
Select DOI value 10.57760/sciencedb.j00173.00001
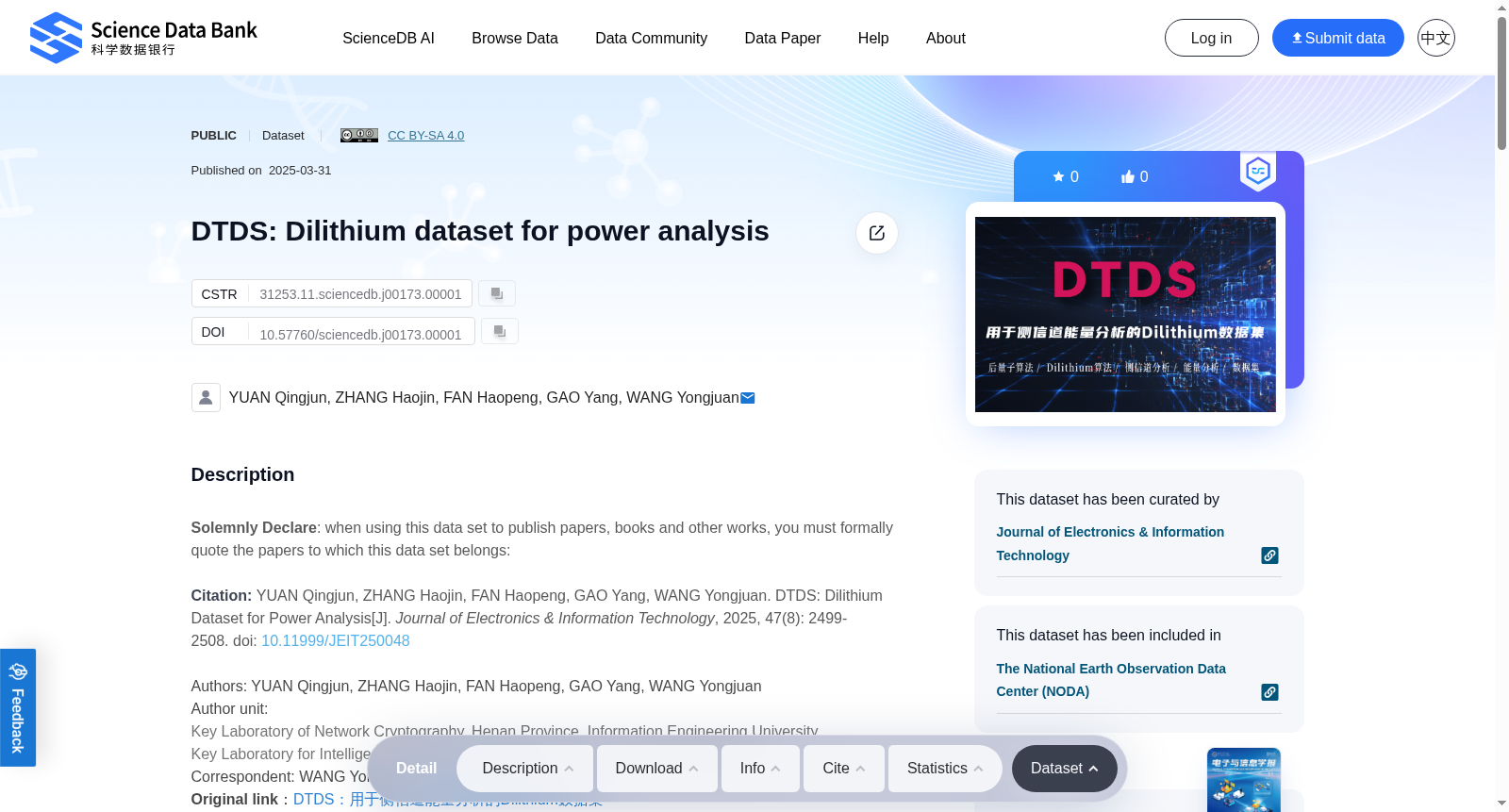point(360,335)
